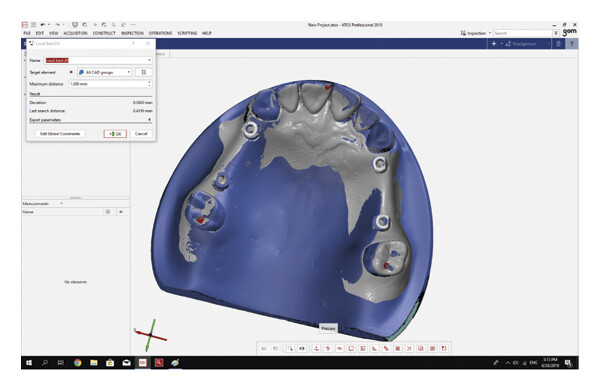This screenshot has width=600, height=391.
Task: Click the eye view icon in bottom toolbar
Action: tap(302, 349)
